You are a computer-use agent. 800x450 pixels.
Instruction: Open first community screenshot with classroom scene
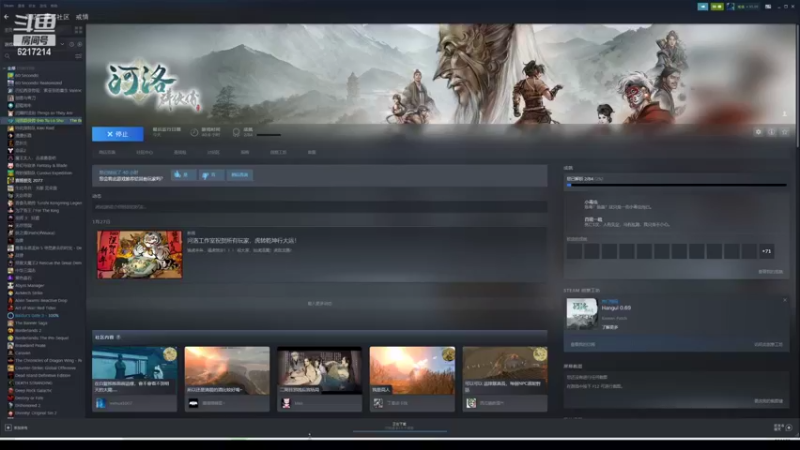[x=135, y=370]
